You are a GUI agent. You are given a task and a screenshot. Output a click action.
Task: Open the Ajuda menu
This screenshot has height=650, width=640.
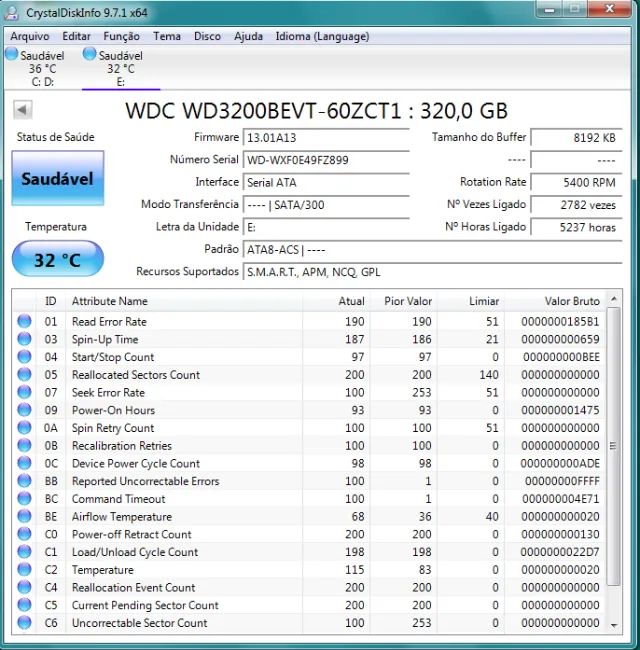pyautogui.click(x=248, y=36)
